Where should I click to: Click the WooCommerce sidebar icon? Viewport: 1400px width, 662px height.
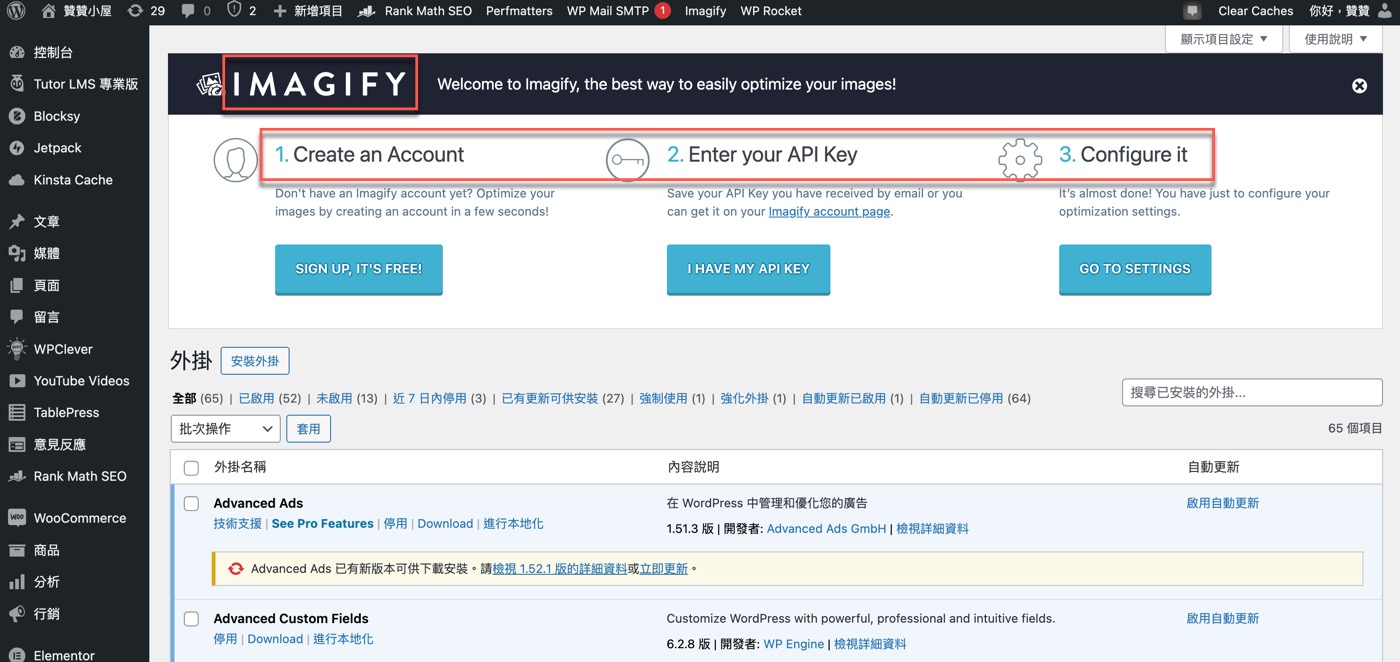coord(17,518)
